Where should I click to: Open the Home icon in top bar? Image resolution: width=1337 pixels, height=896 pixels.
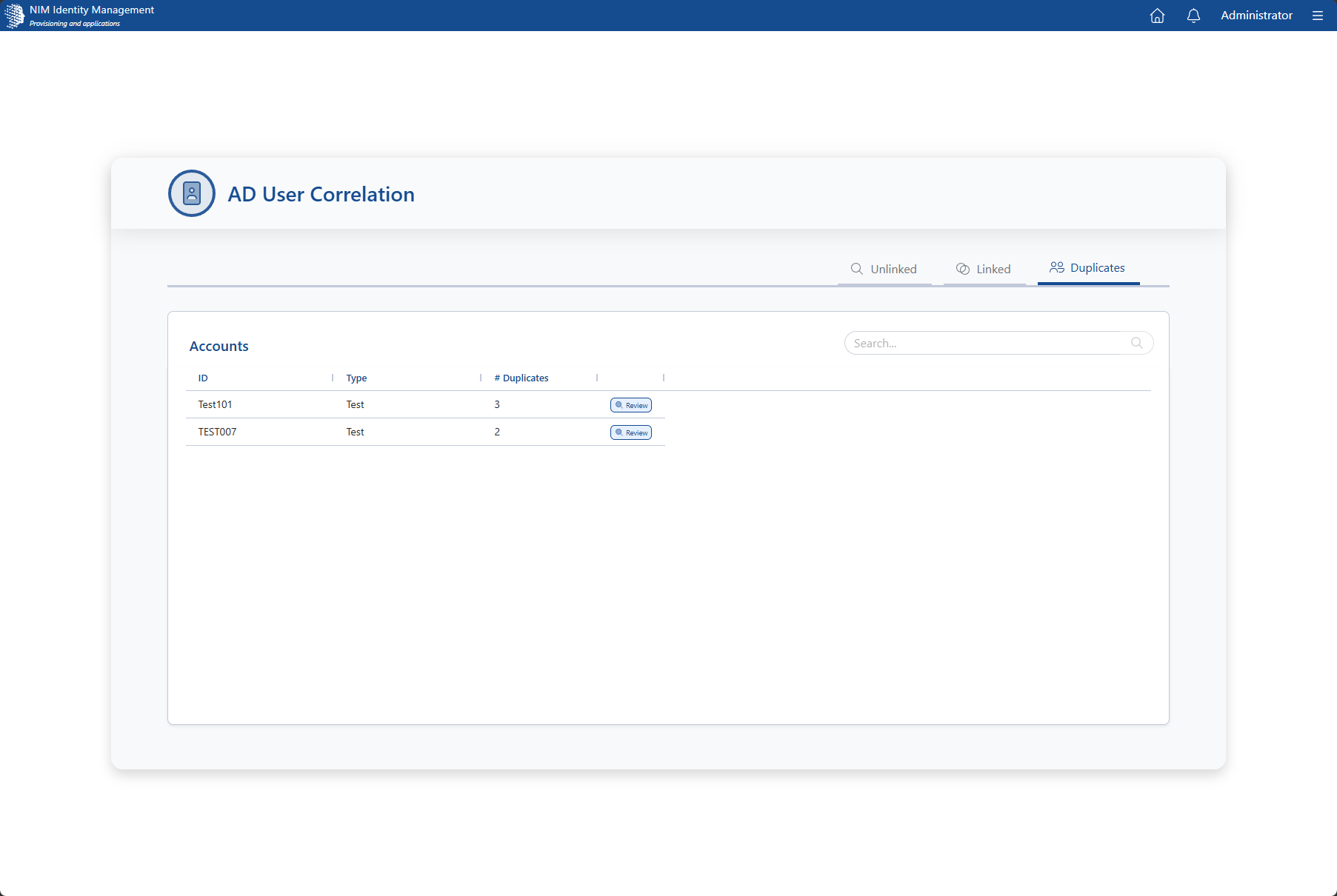1157,16
